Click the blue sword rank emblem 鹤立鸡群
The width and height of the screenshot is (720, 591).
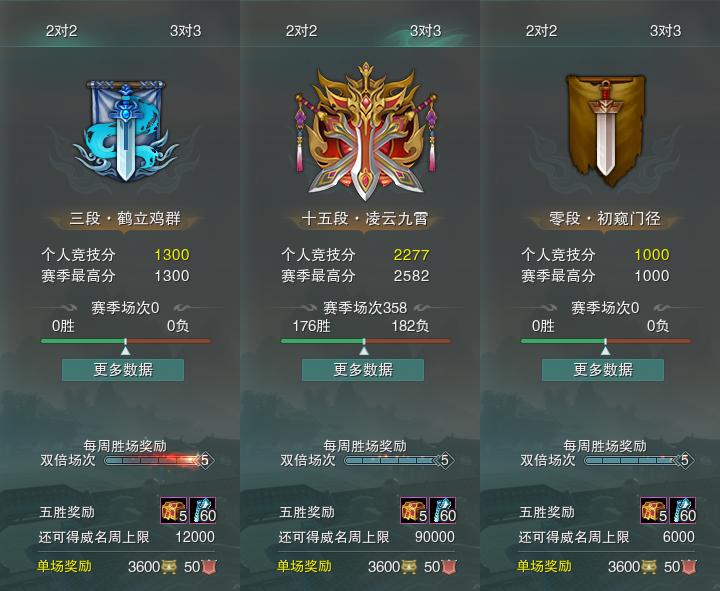click(x=125, y=130)
